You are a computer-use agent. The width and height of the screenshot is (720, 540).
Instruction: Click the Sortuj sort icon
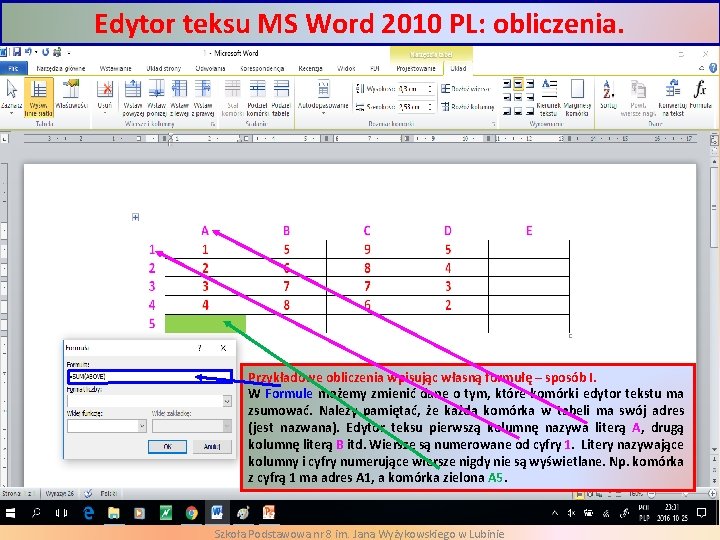click(608, 94)
